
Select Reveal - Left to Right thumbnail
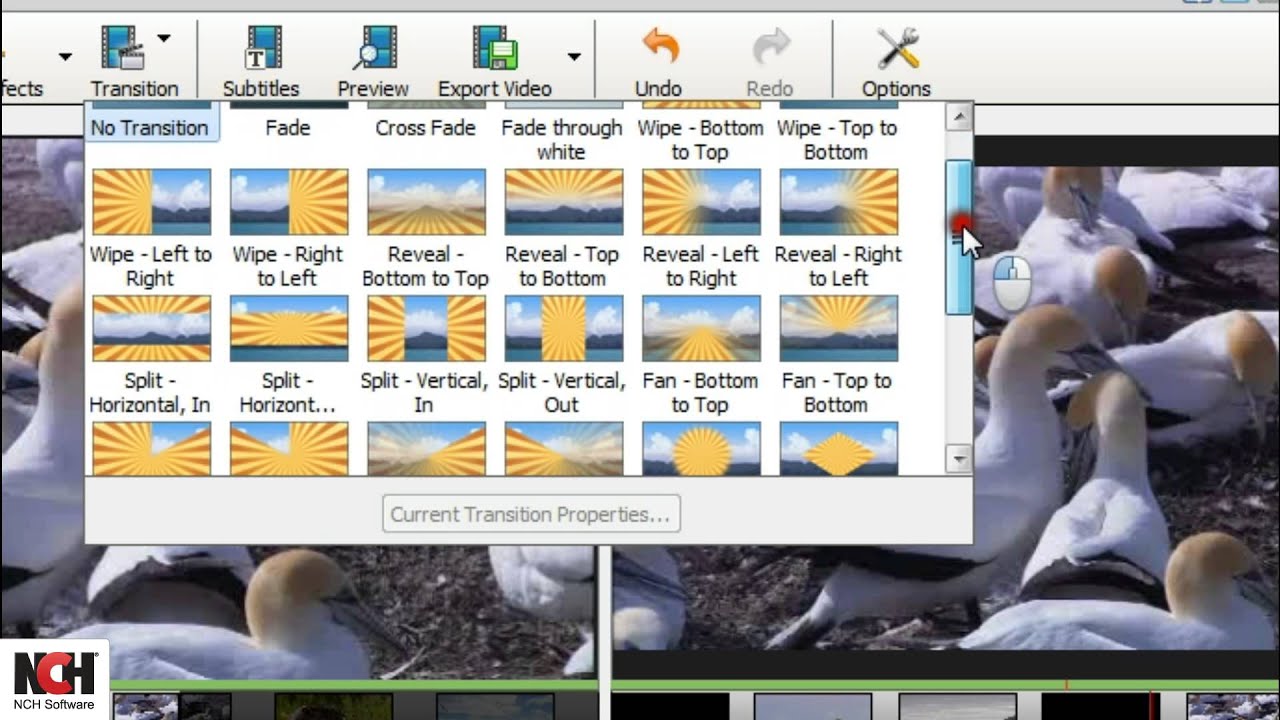click(x=702, y=201)
